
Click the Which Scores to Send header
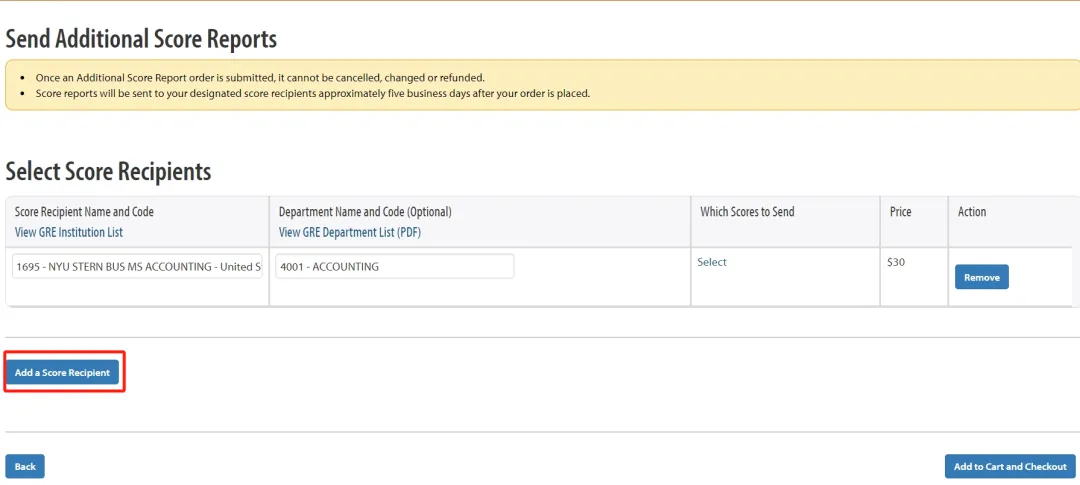[x=747, y=212]
